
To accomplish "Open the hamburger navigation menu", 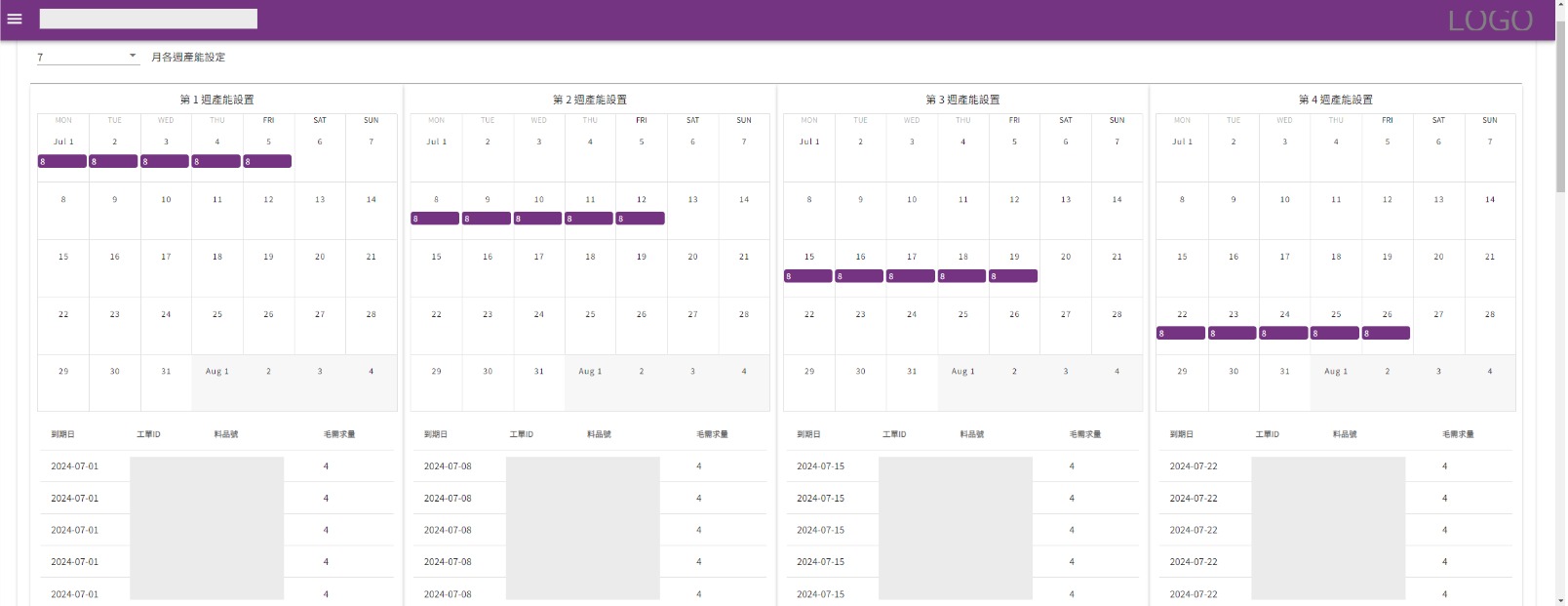I will [x=15, y=19].
